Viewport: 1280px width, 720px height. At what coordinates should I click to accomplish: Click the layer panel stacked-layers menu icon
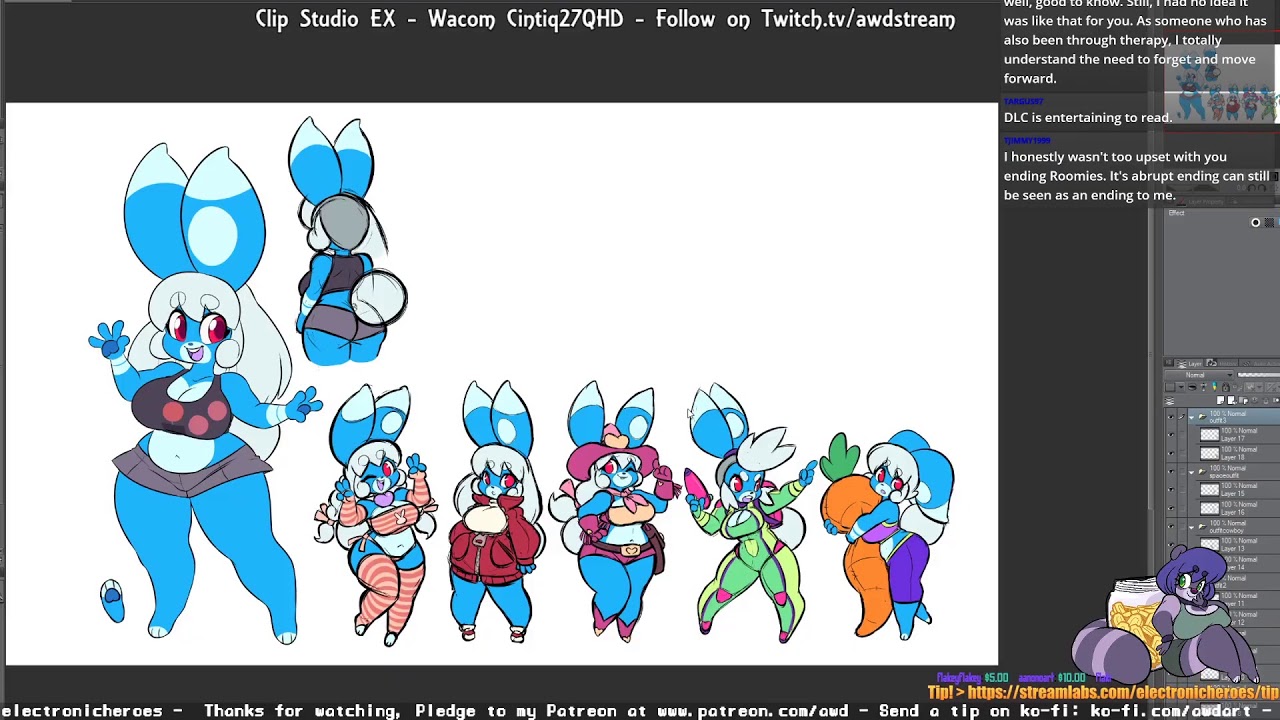coord(1169,401)
